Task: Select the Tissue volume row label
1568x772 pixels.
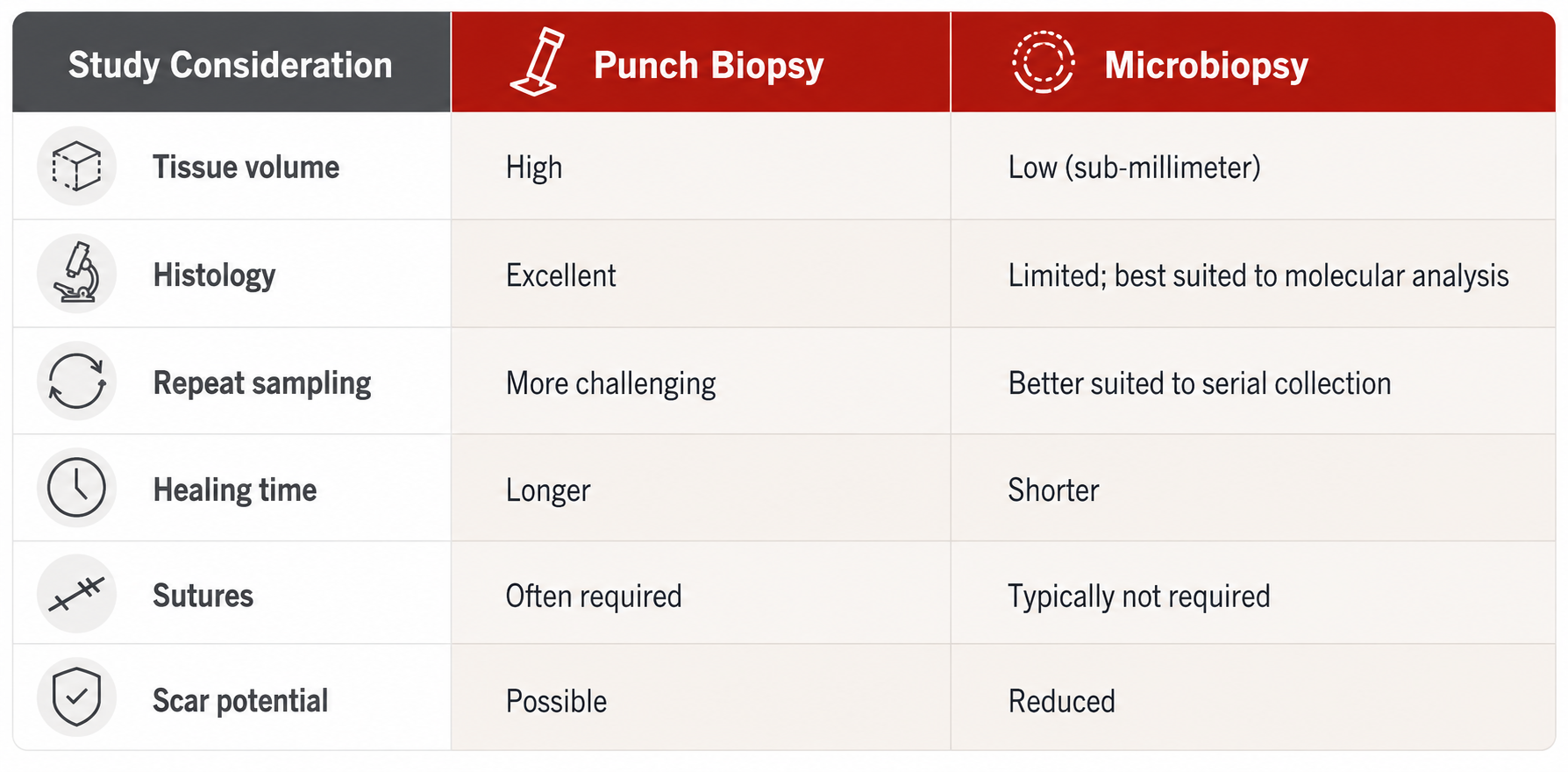Action: pos(246,167)
